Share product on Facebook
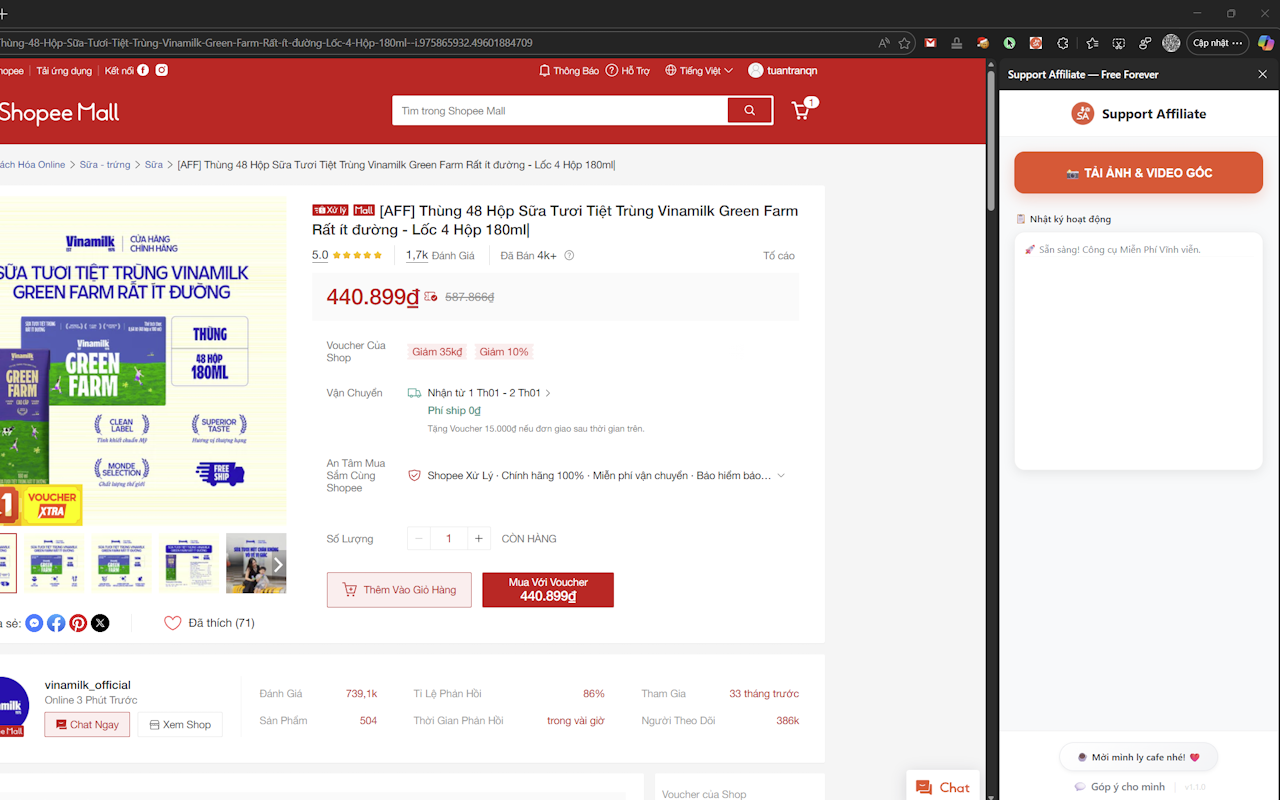This screenshot has height=800, width=1280. (56, 623)
